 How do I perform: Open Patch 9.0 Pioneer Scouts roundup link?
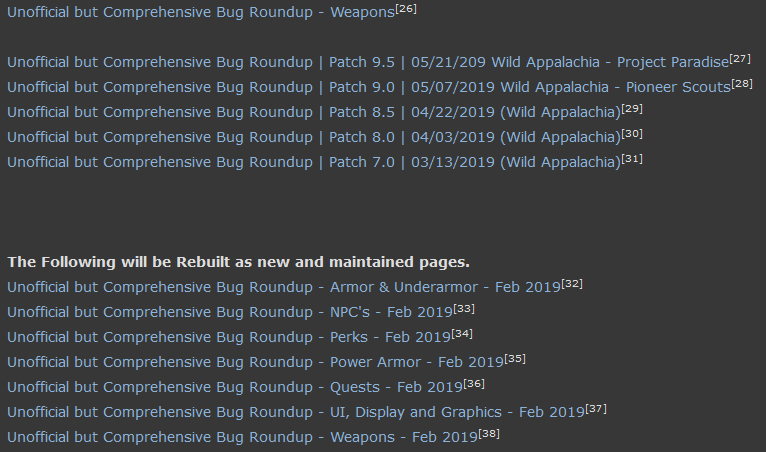(x=369, y=87)
